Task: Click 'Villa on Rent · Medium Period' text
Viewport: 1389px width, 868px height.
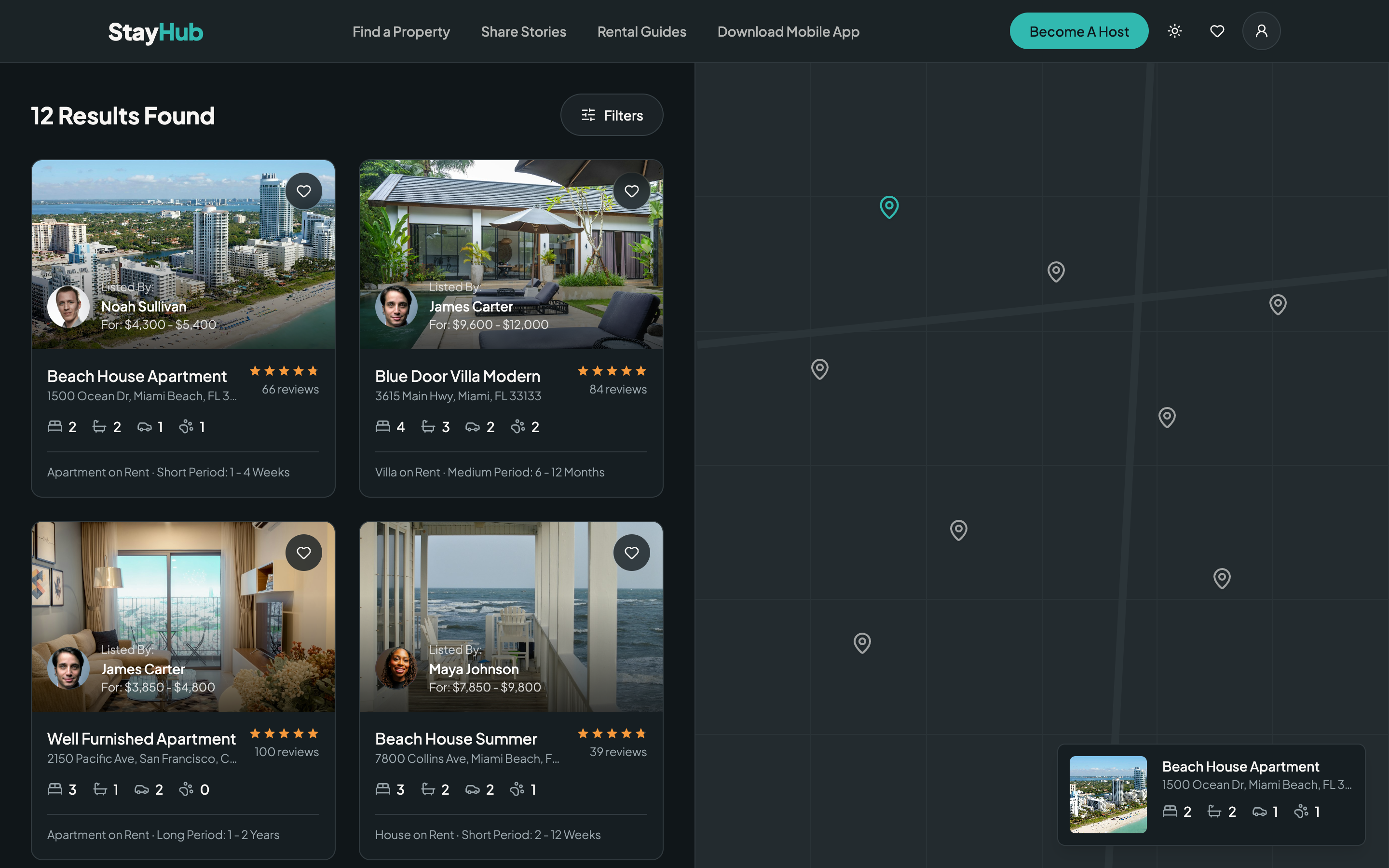Action: click(490, 472)
